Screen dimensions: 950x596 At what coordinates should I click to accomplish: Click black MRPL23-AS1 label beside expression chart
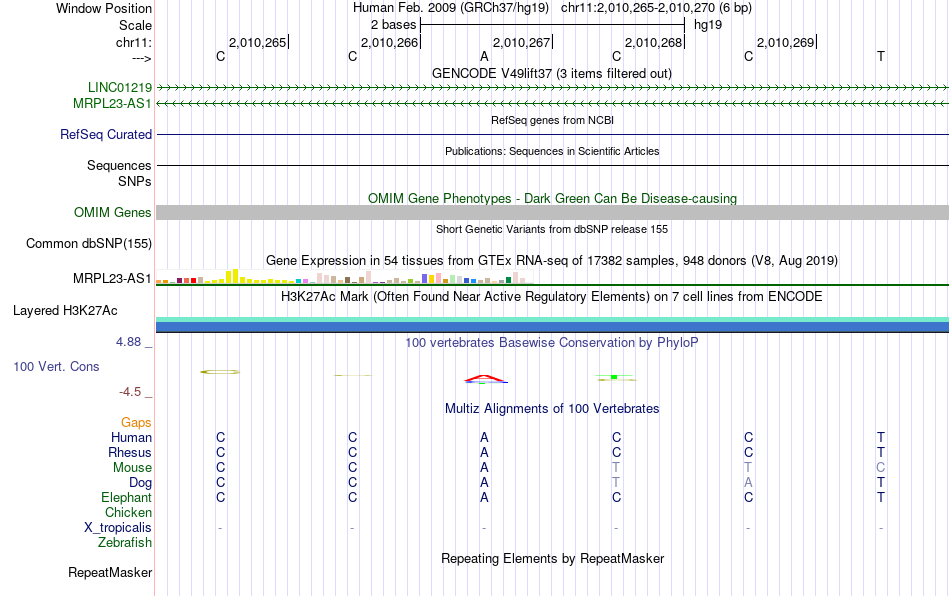point(112,279)
